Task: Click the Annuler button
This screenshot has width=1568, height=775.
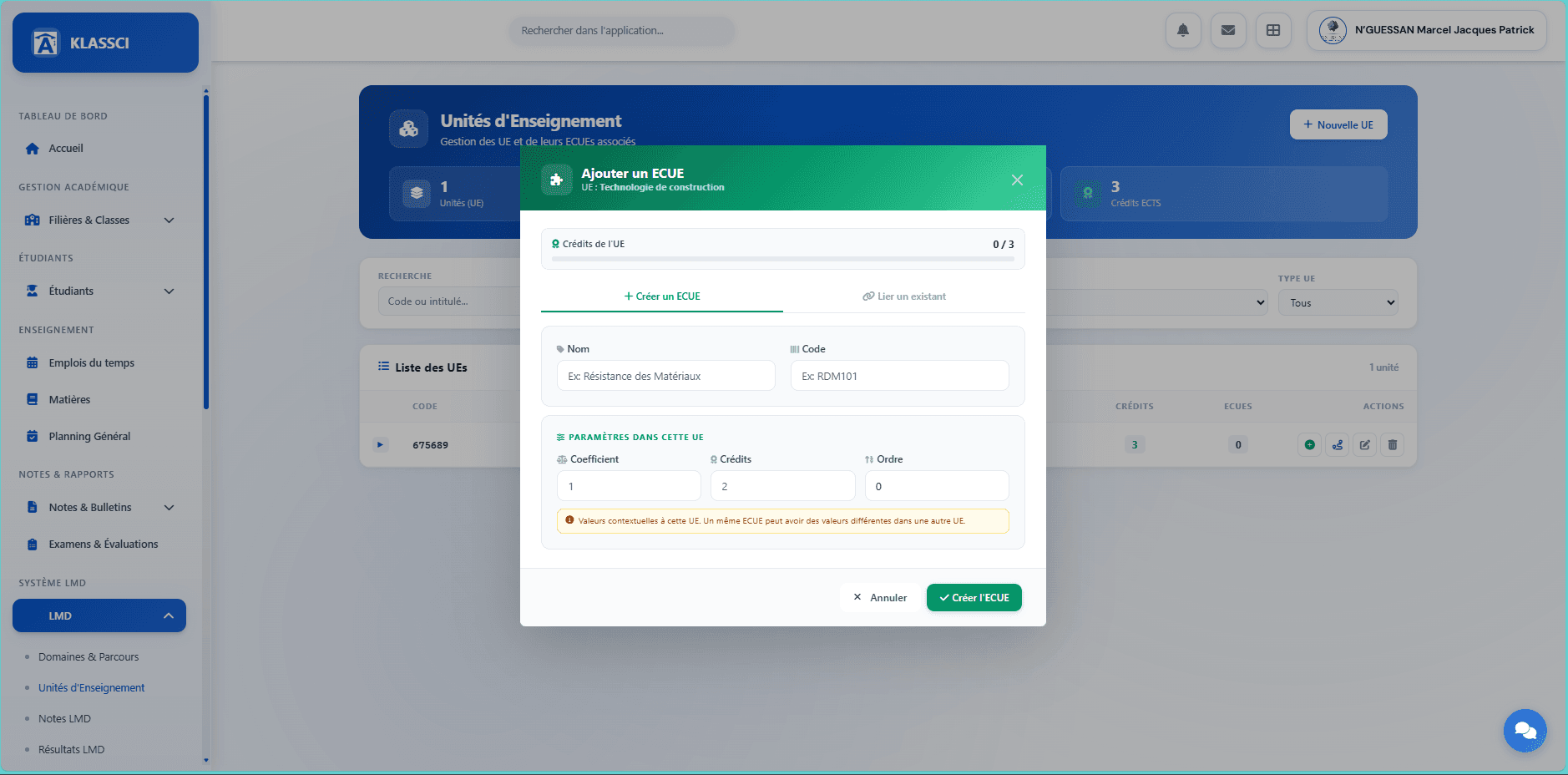Action: [x=880, y=598]
